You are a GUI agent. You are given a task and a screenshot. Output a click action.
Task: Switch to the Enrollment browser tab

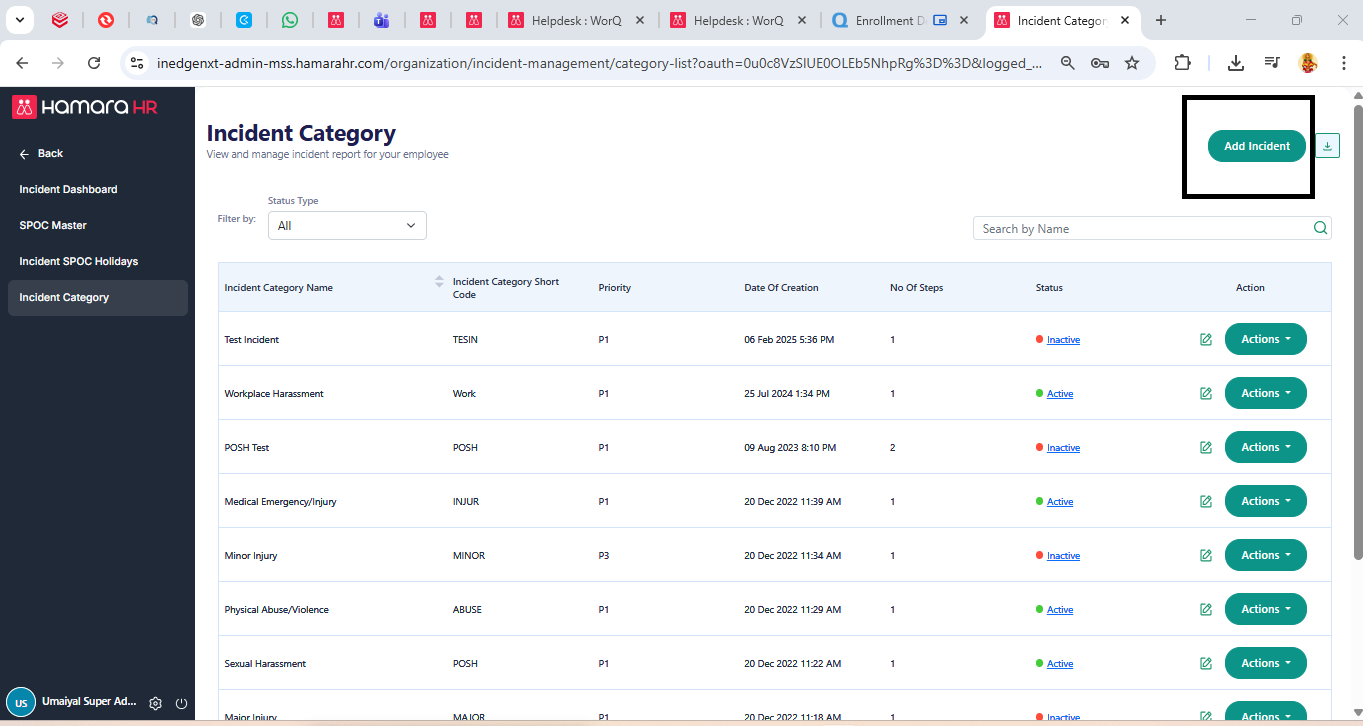pyautogui.click(x=900, y=20)
